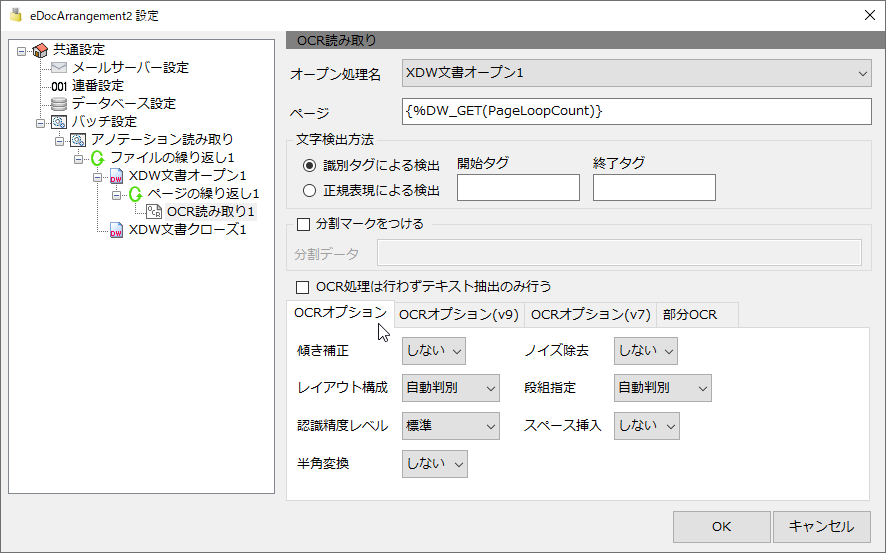This screenshot has height=553, width=886.
Task: Collapse the ファイルの繰り返し1 tree node
Action: coord(78,159)
